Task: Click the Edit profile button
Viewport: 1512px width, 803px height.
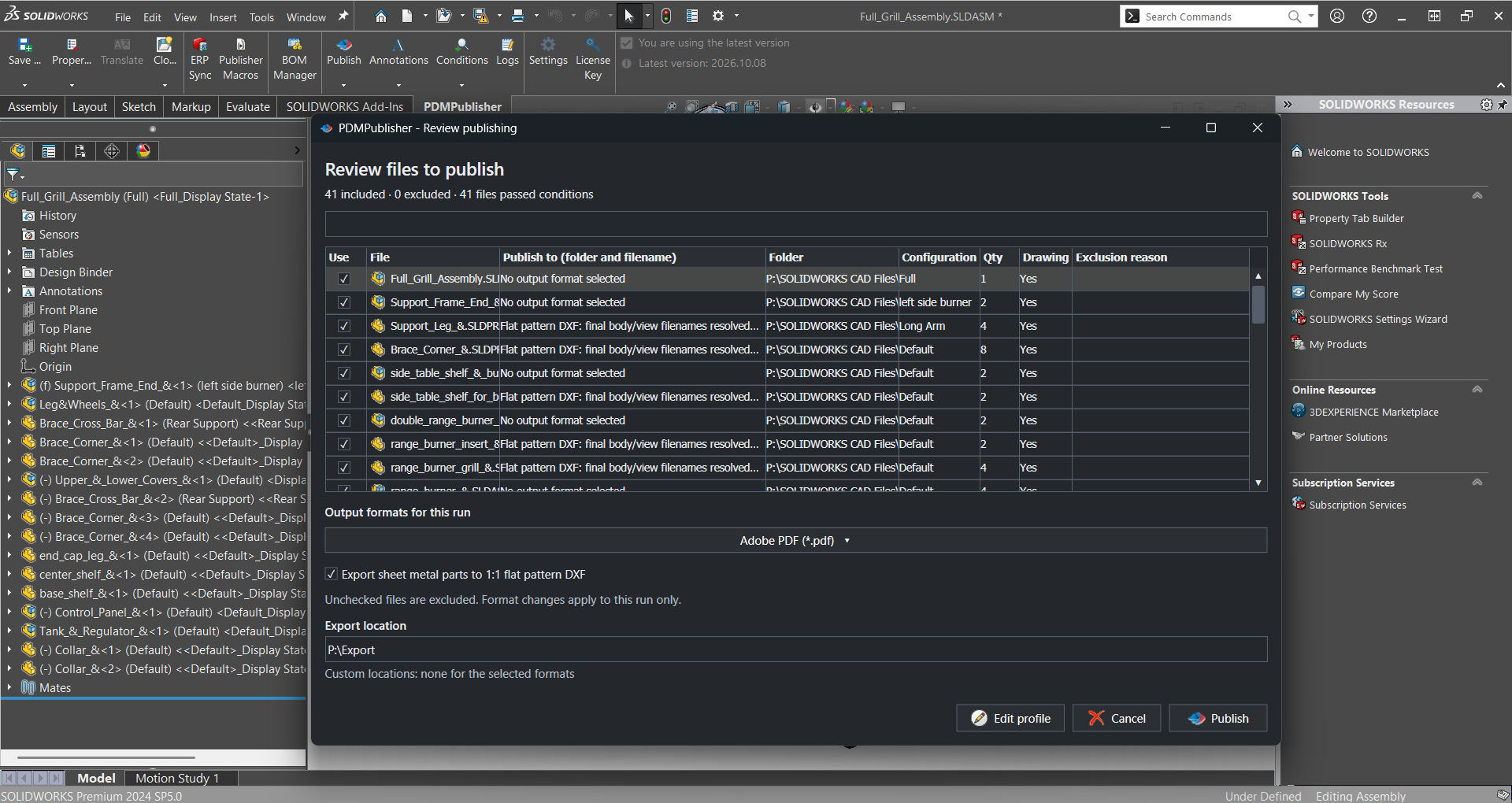Action: click(x=1010, y=718)
